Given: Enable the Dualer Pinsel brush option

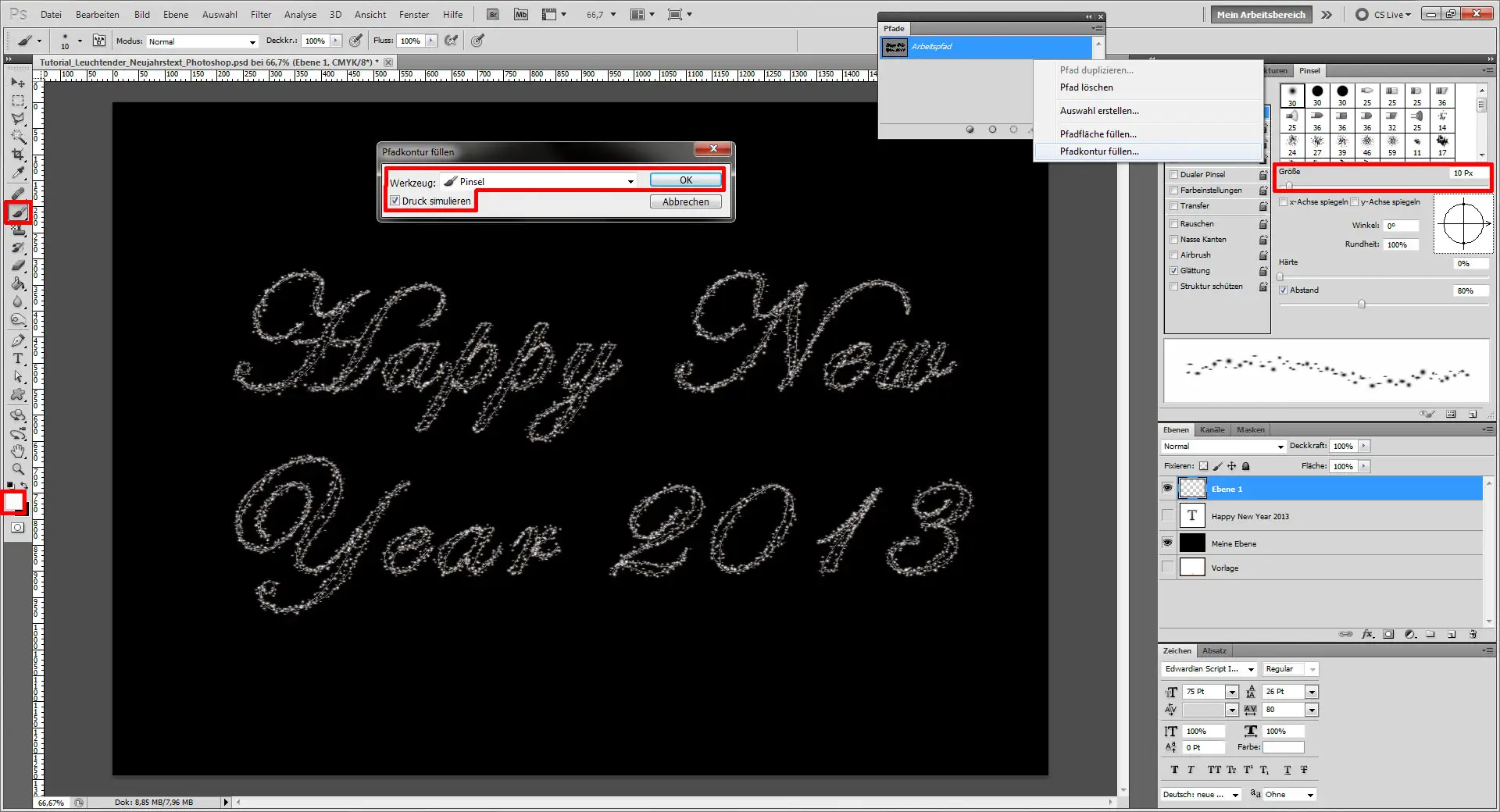Looking at the screenshot, I should [1173, 174].
